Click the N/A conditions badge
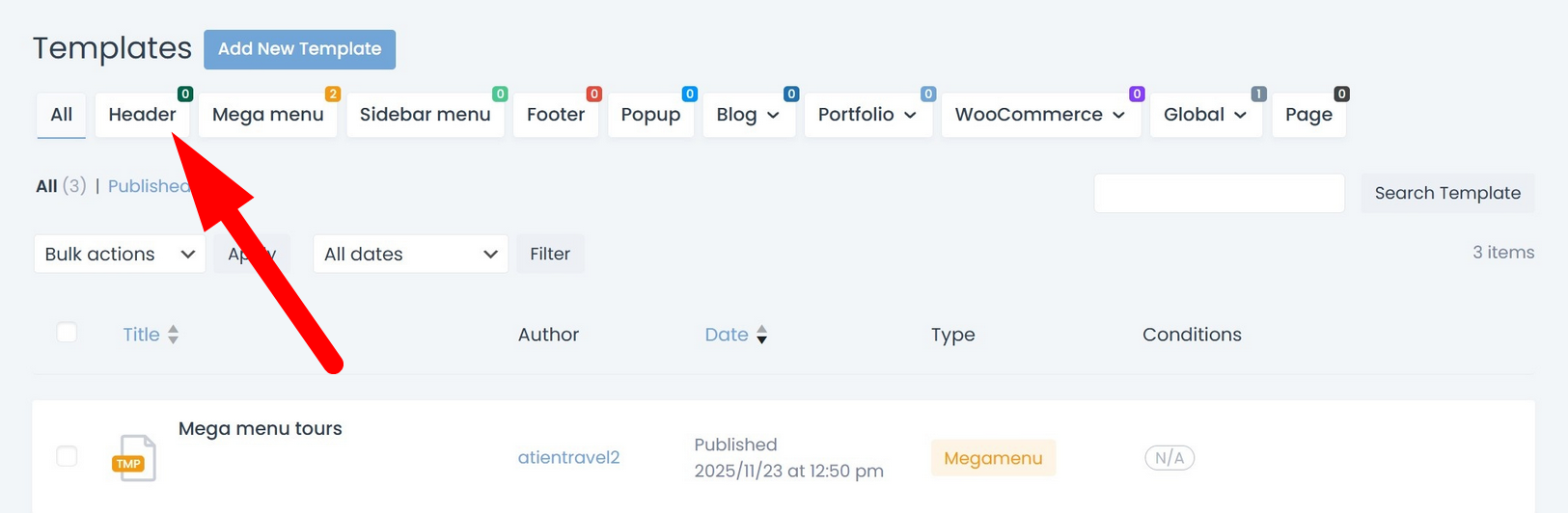Screen dimensions: 1568x513 pos(1169,458)
